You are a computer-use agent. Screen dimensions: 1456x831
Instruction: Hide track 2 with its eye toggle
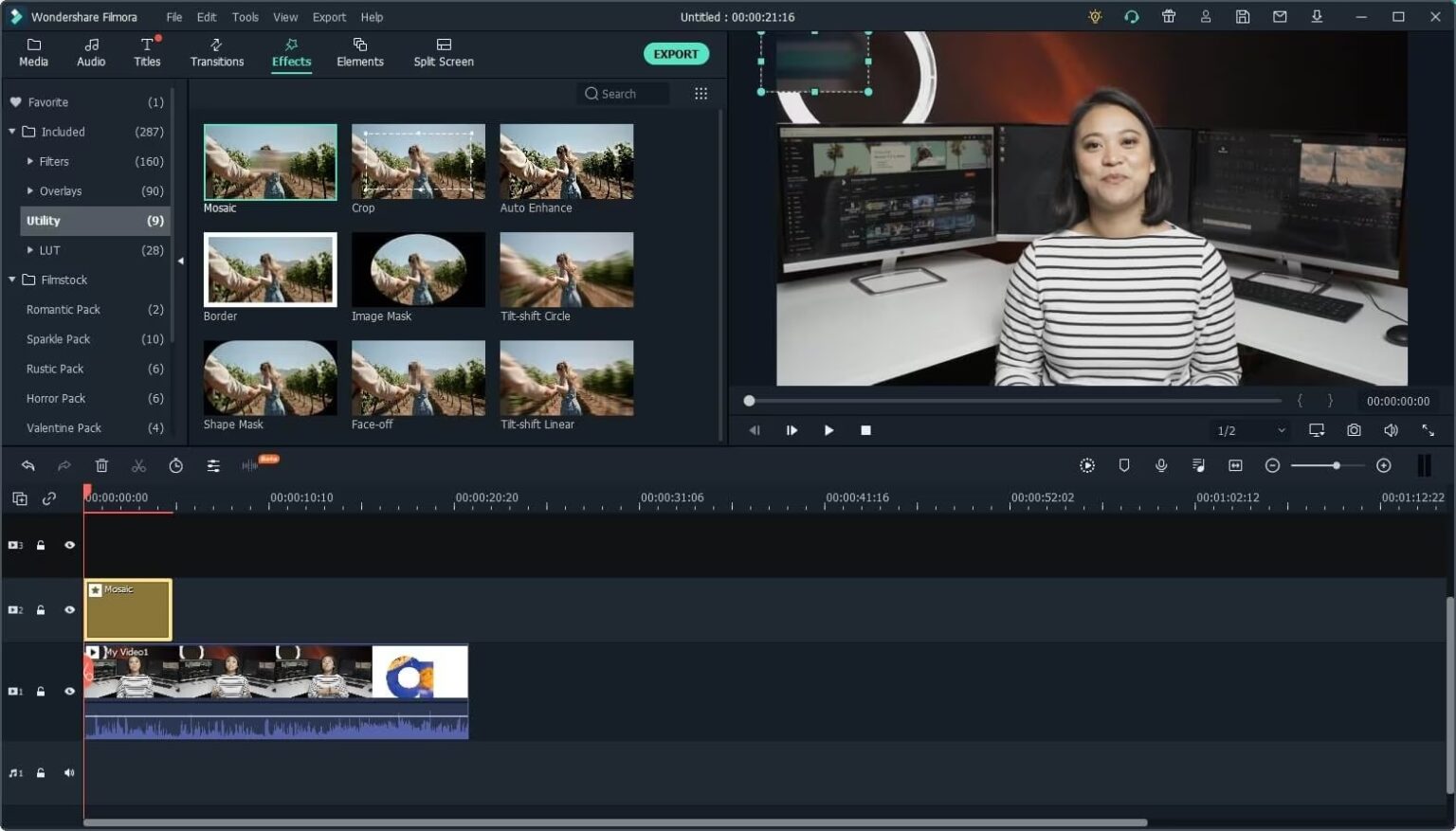[68, 609]
